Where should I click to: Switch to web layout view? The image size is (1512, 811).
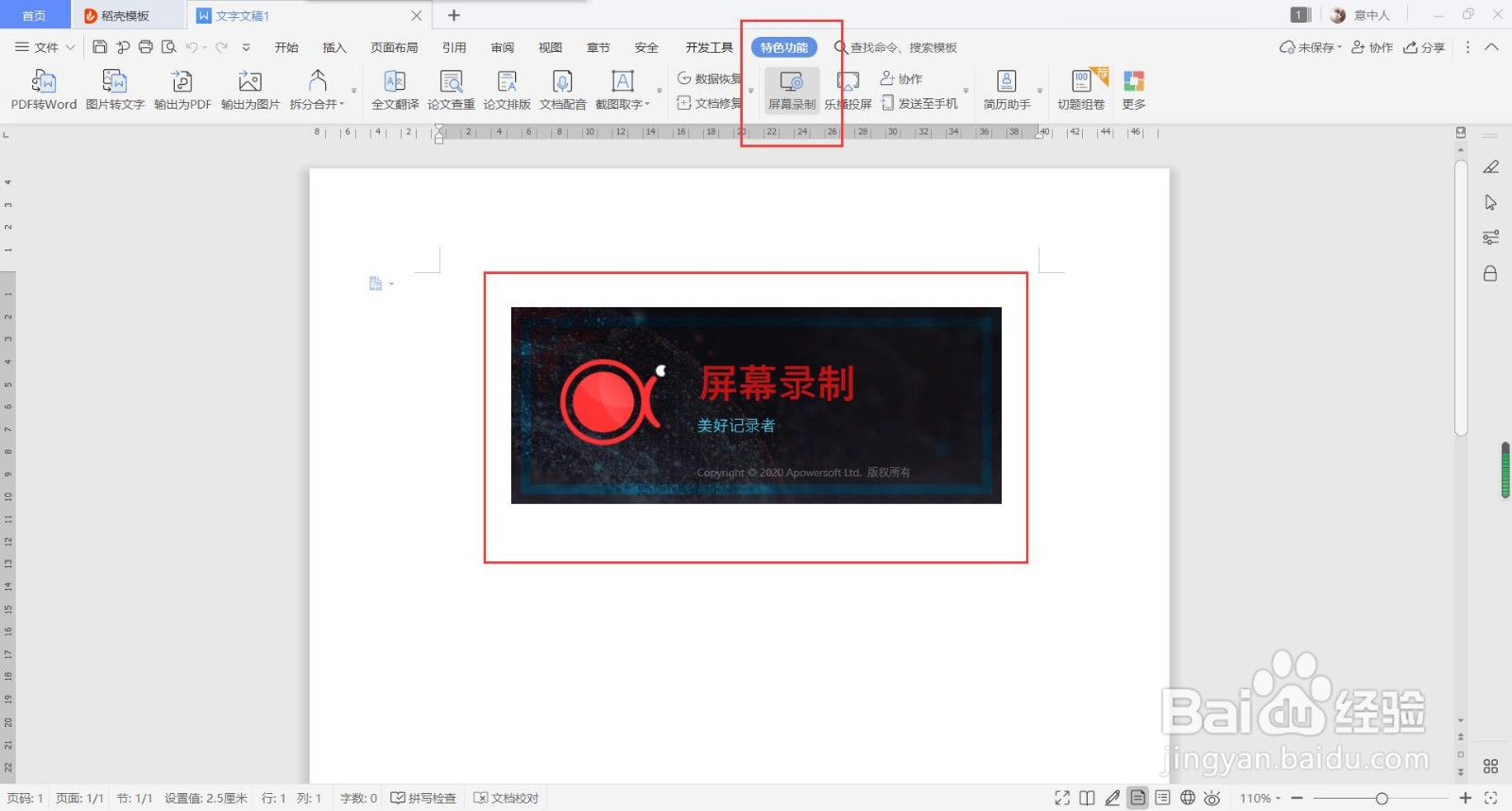(1188, 799)
